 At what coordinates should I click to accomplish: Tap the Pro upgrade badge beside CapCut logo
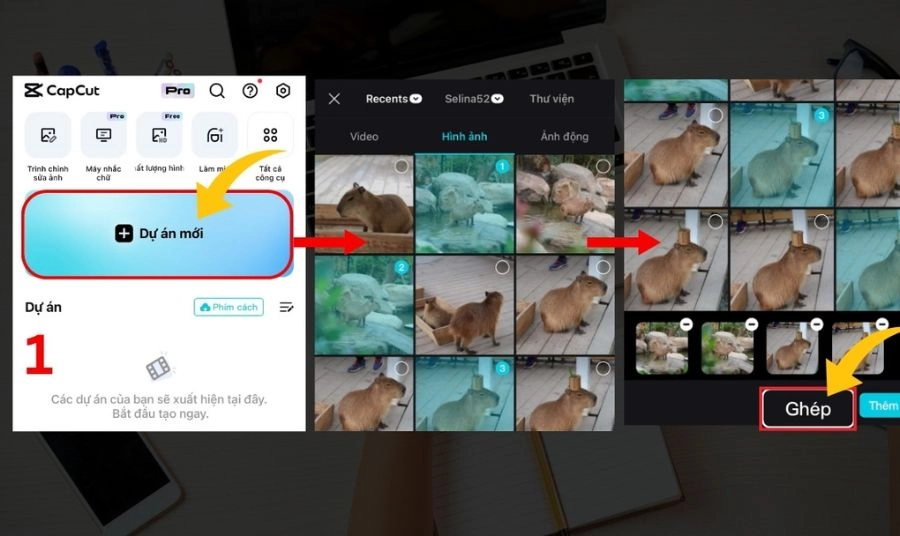coord(177,91)
